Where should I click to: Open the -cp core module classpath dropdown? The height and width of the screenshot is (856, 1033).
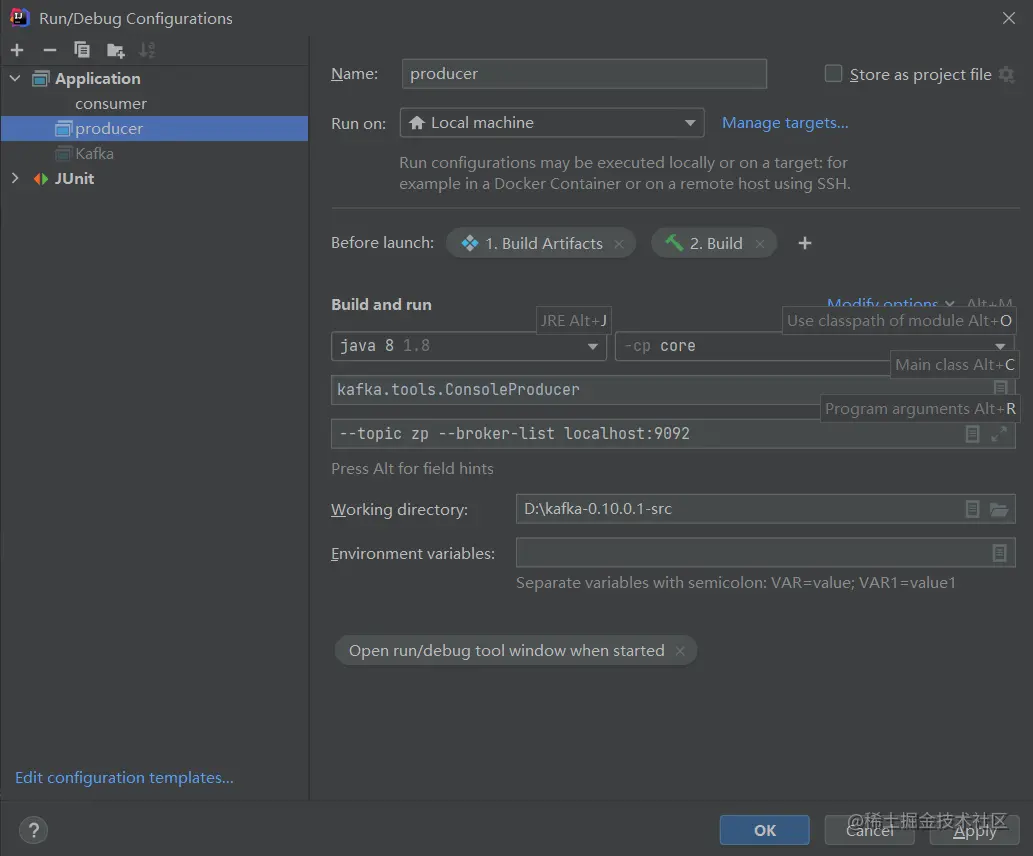click(815, 346)
